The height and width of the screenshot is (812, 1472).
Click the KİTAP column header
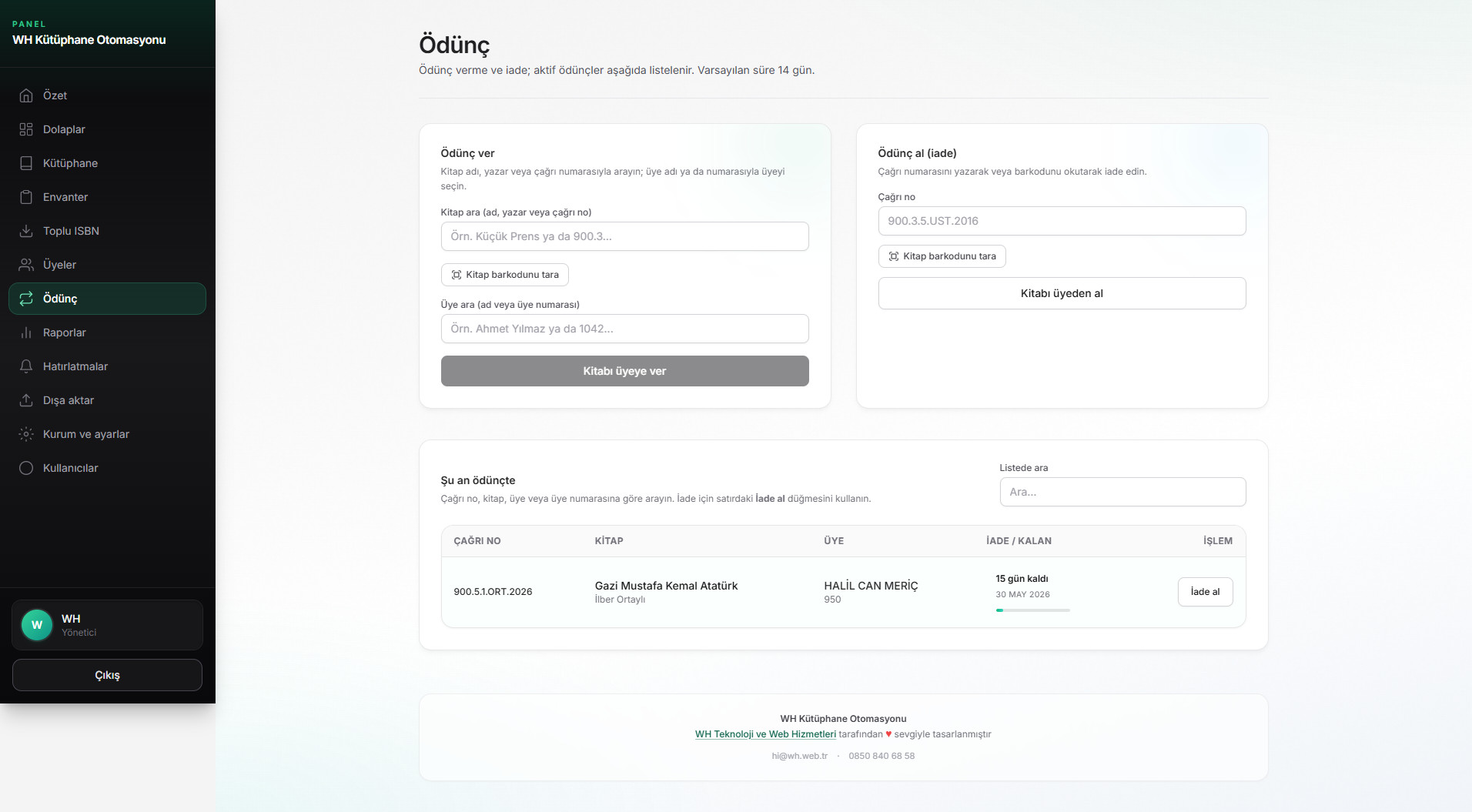(609, 541)
